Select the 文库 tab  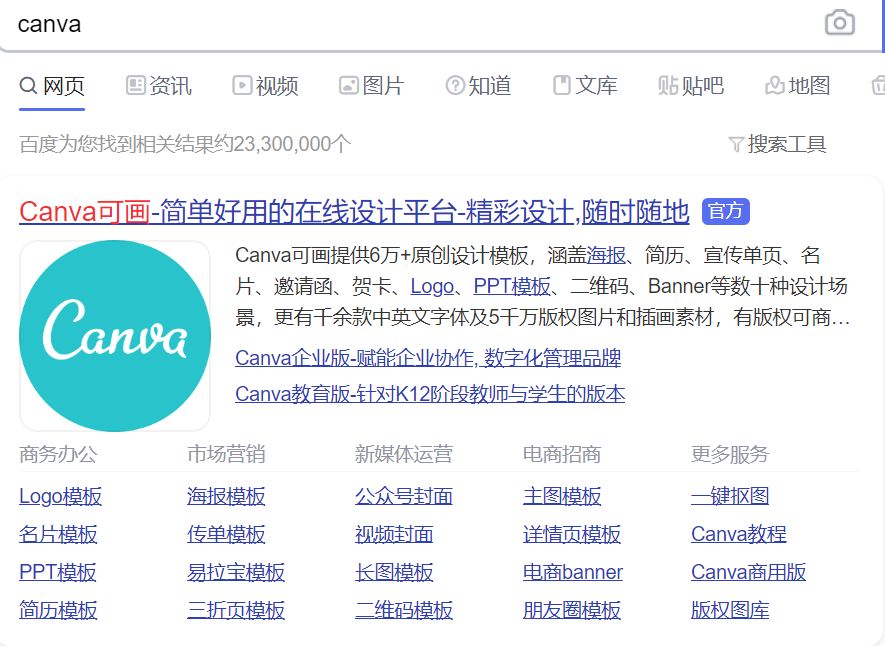point(585,86)
